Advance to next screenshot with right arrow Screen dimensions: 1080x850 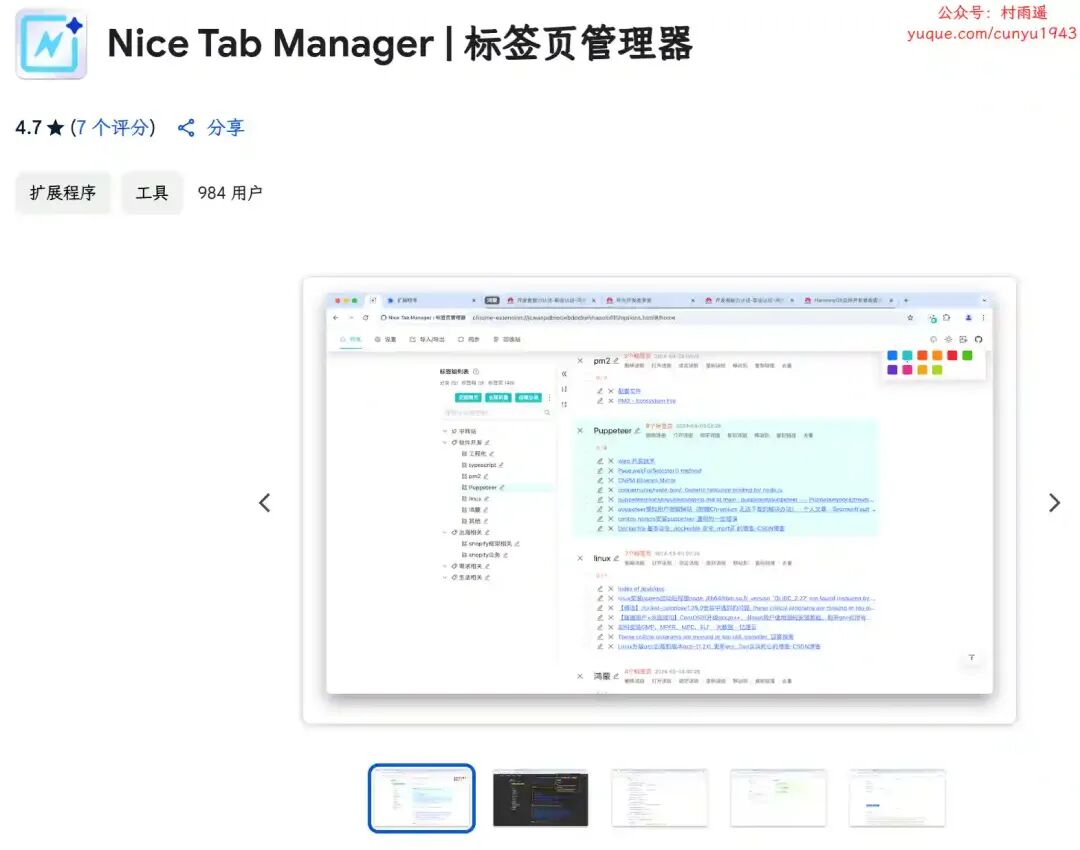pyautogui.click(x=1054, y=503)
